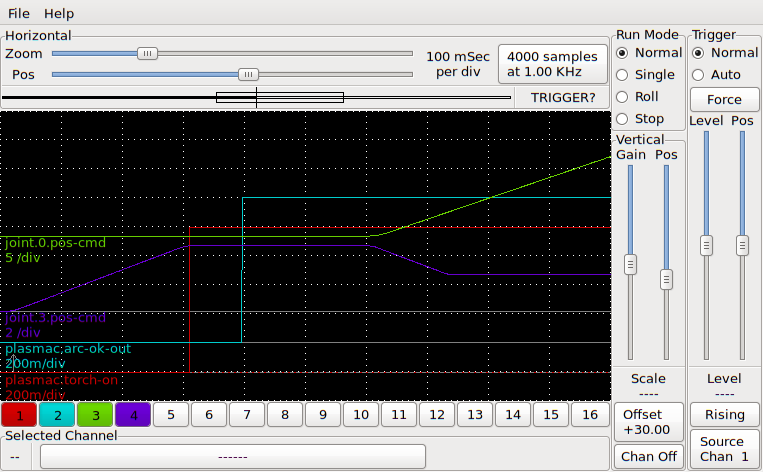Click the trigger Level slider handle
This screenshot has height=472, width=763.
pos(706,245)
